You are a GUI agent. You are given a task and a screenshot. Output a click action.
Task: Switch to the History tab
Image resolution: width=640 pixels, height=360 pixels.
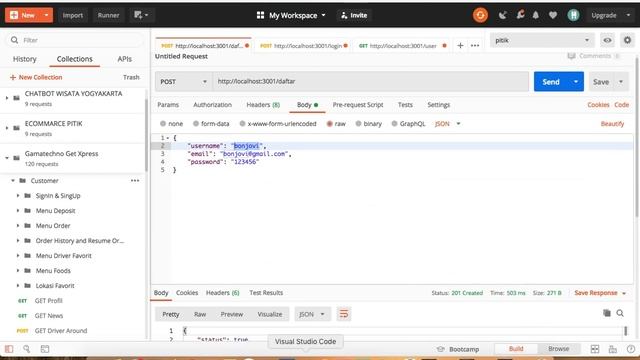[x=24, y=59]
